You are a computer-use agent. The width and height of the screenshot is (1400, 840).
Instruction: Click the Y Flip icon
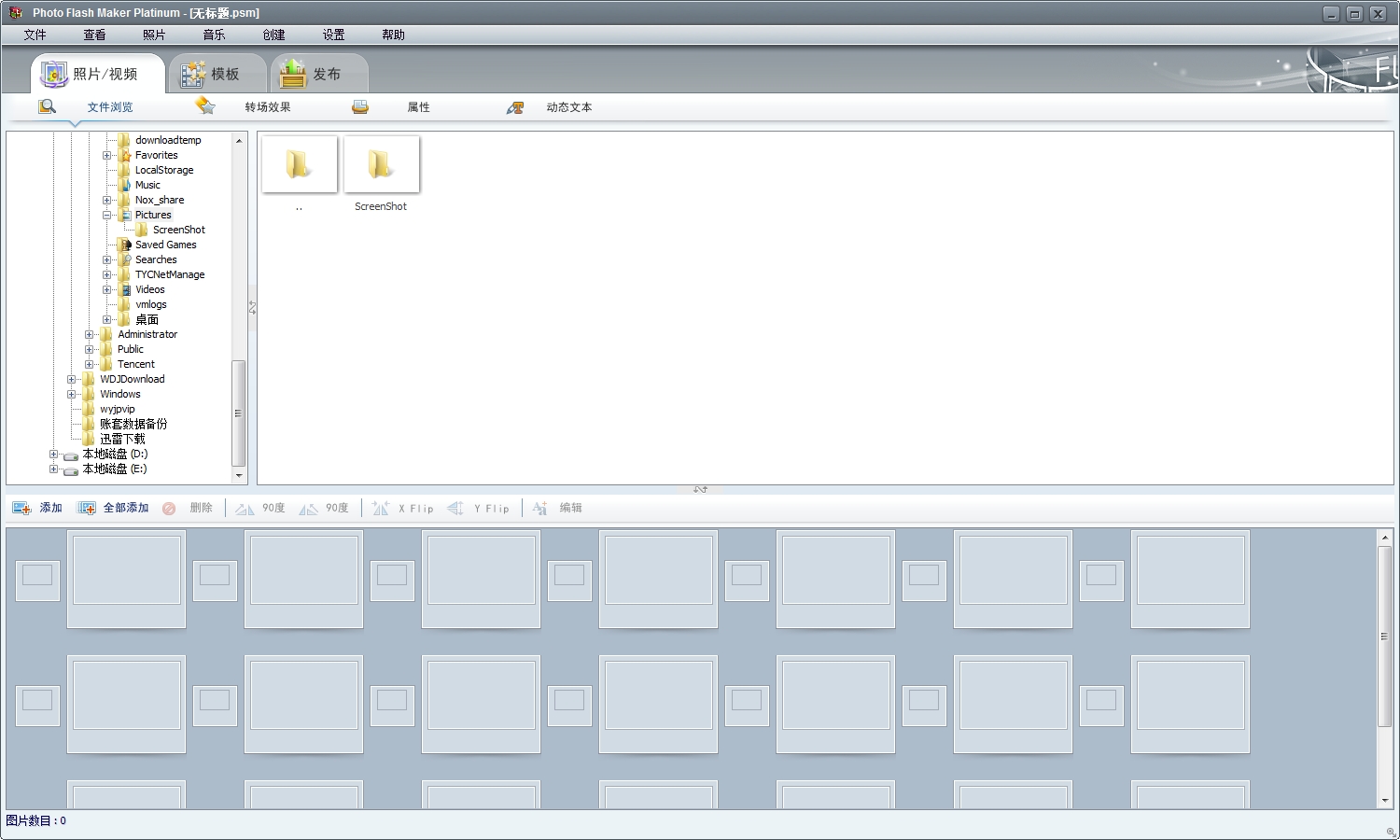(455, 508)
